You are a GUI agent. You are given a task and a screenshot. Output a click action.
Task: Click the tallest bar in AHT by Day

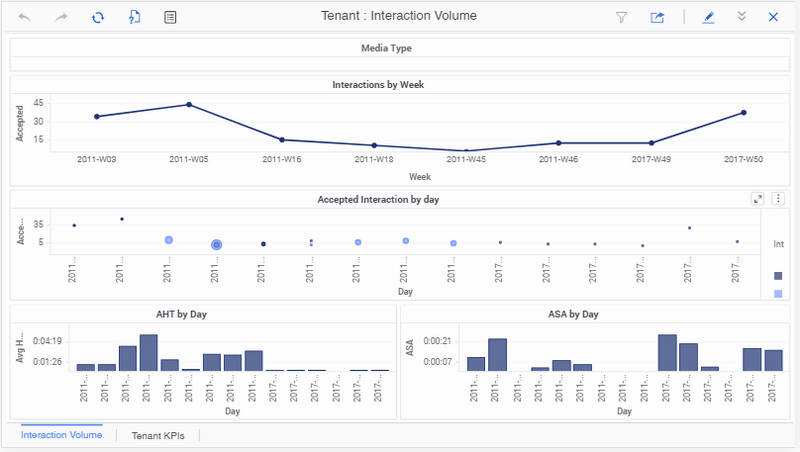coord(148,352)
